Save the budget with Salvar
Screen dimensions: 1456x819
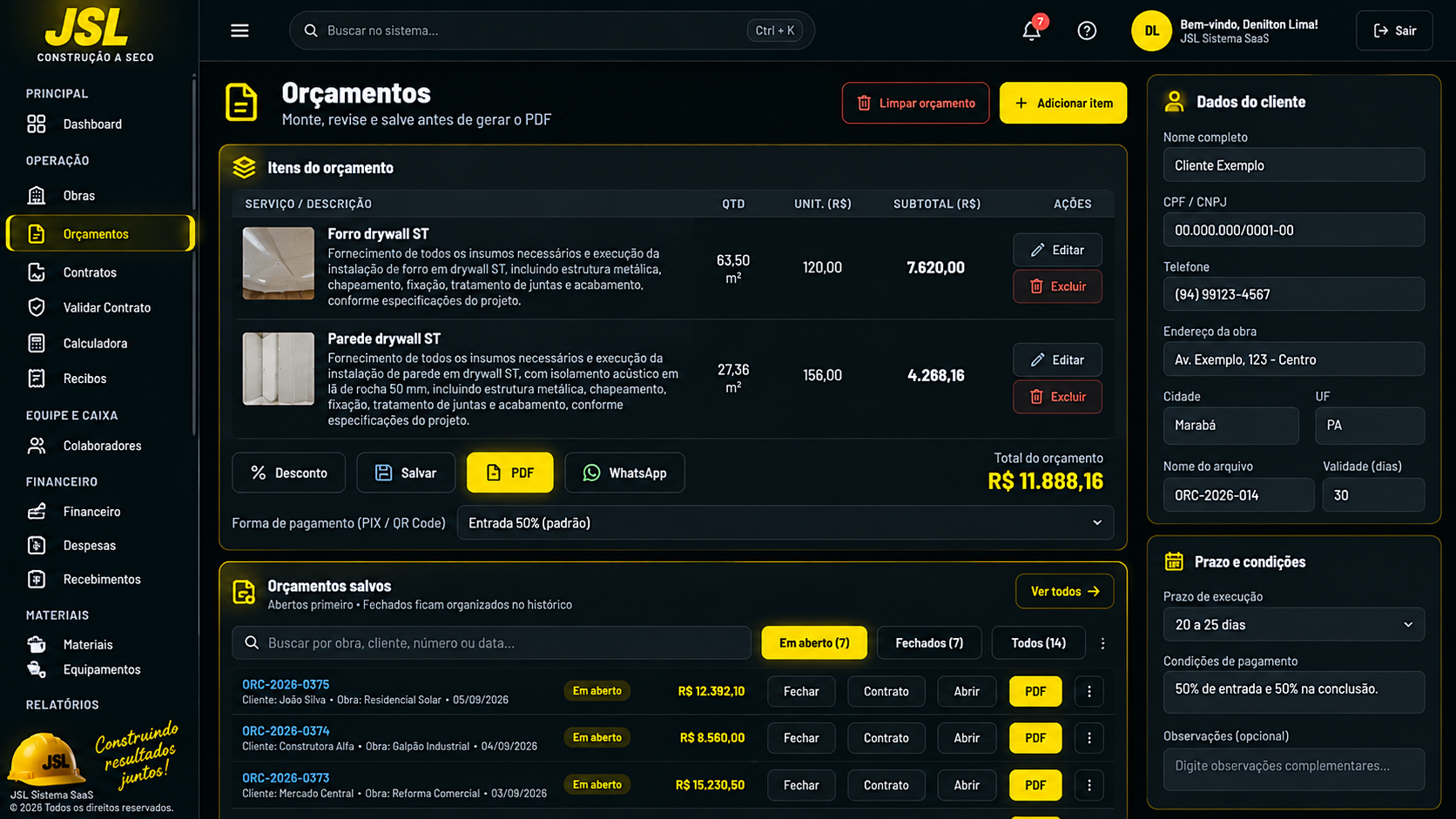pos(406,473)
